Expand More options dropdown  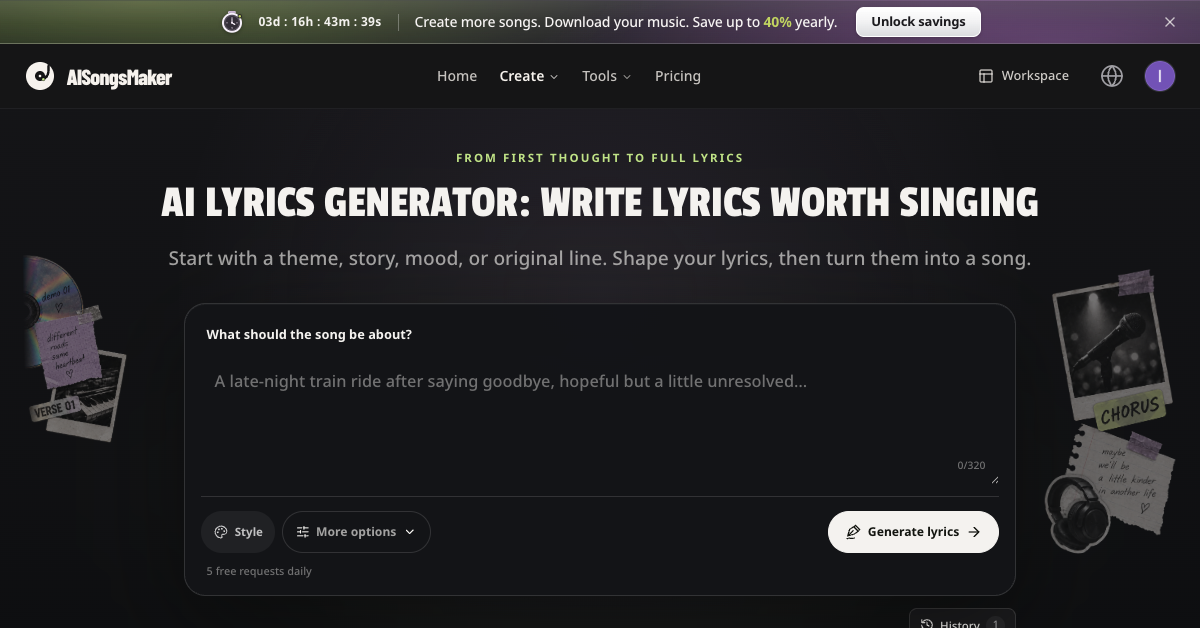coord(356,532)
